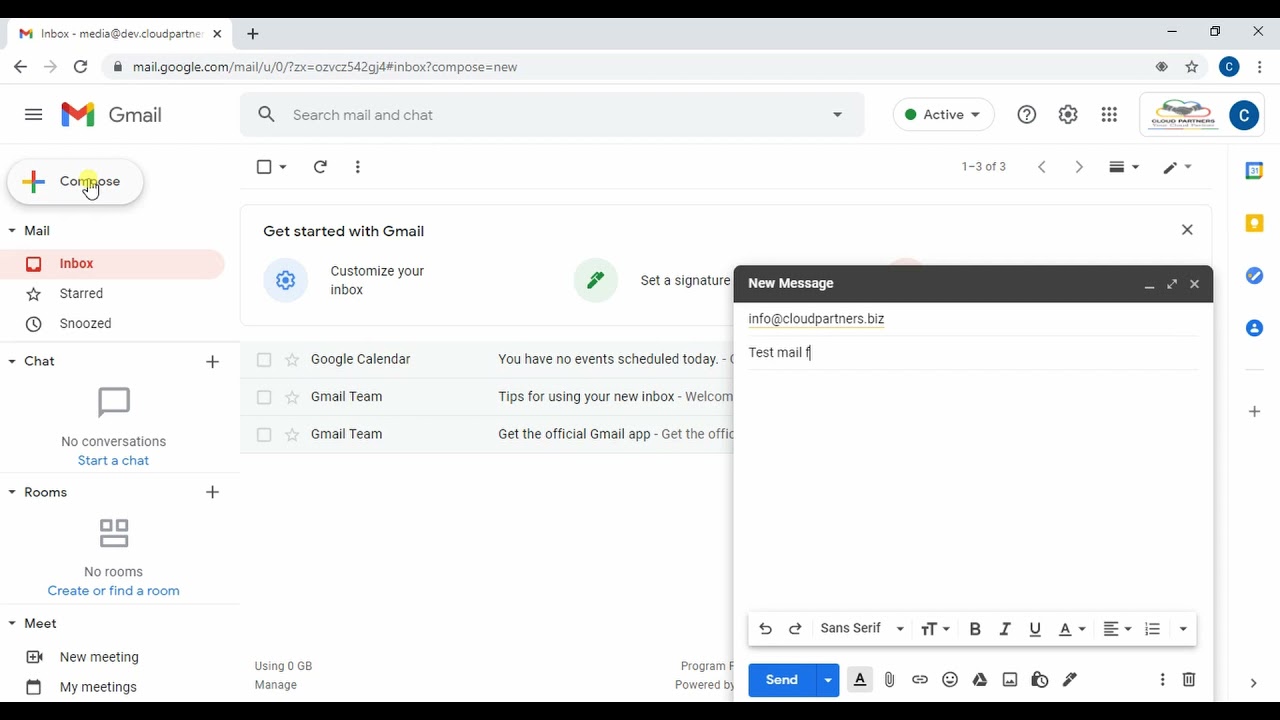Screen dimensions: 1280x720
Task: Click inside the Search mail and chat field
Action: coord(552,115)
